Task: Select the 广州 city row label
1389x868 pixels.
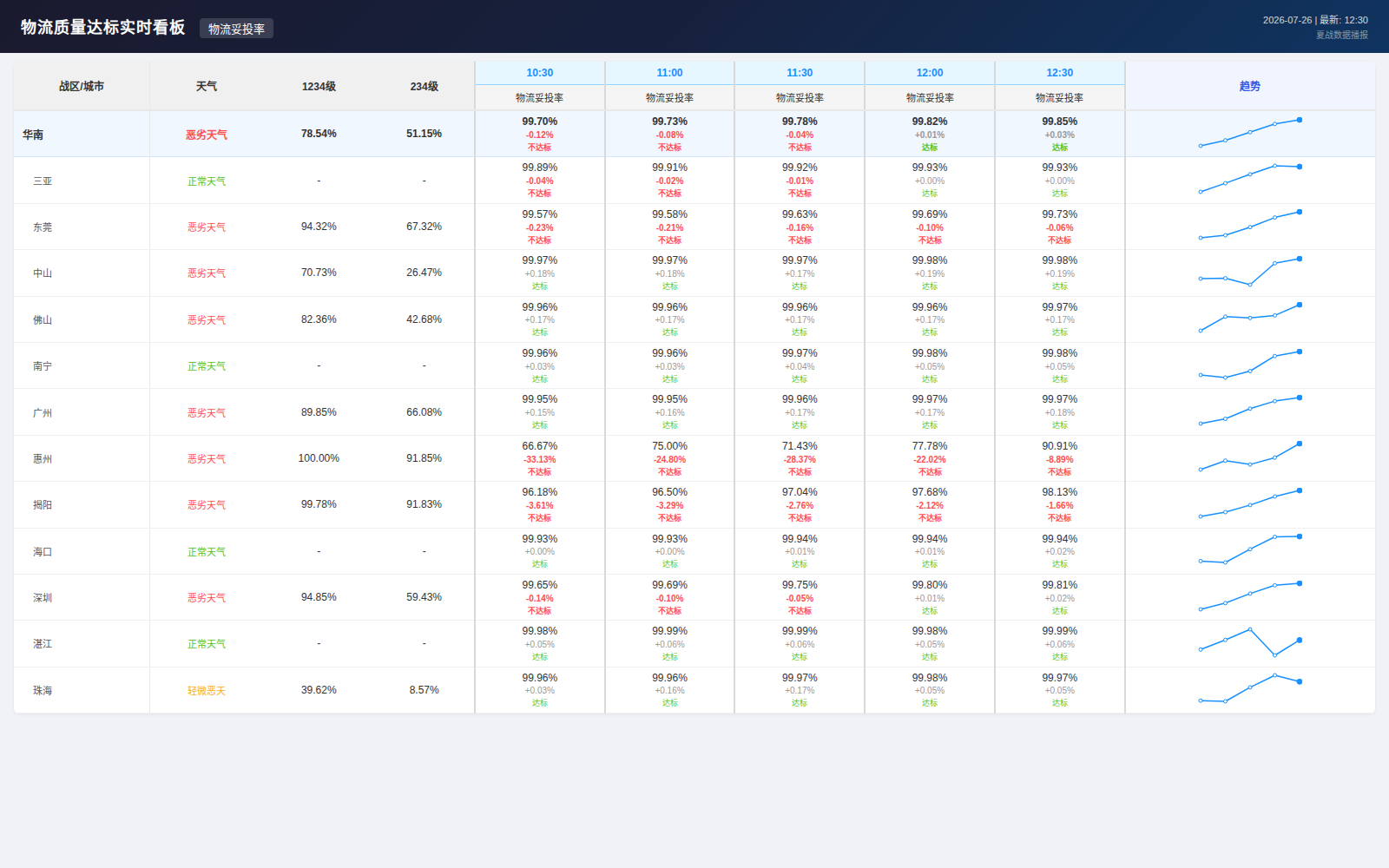Action: (43, 413)
